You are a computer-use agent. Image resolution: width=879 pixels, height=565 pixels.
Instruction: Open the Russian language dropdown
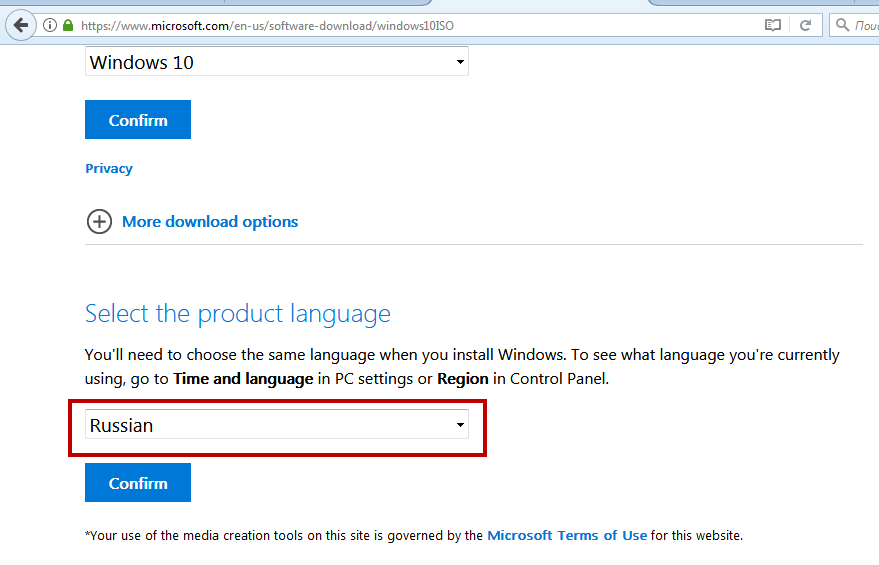(276, 424)
